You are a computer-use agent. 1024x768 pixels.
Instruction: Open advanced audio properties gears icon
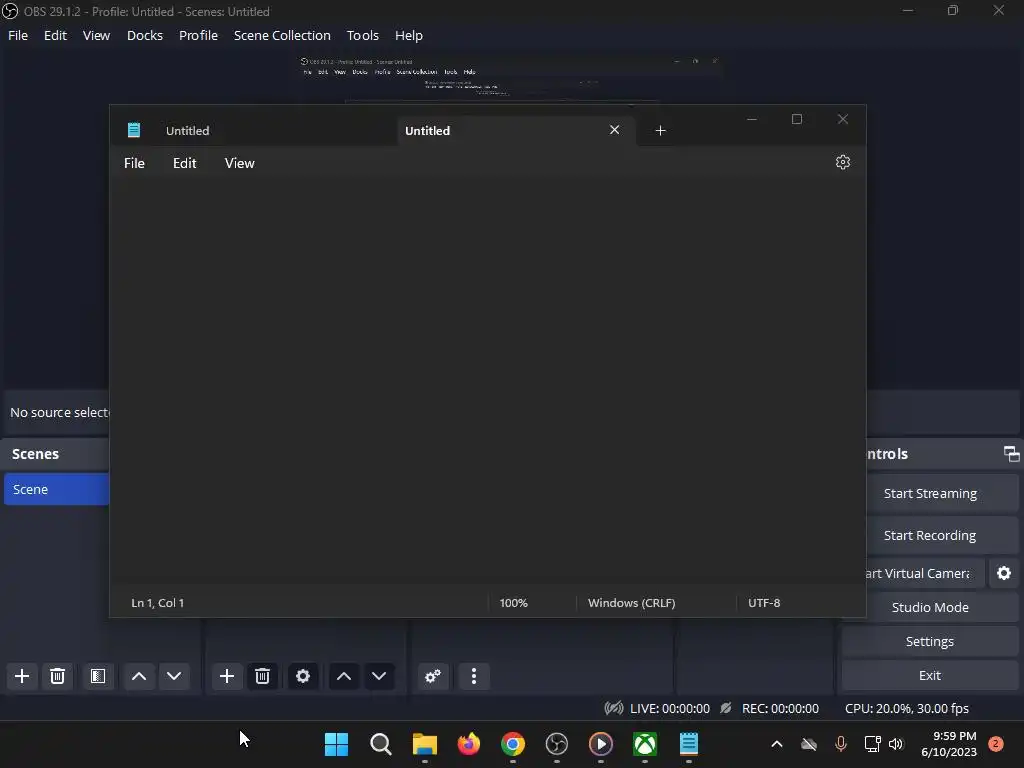click(x=432, y=676)
